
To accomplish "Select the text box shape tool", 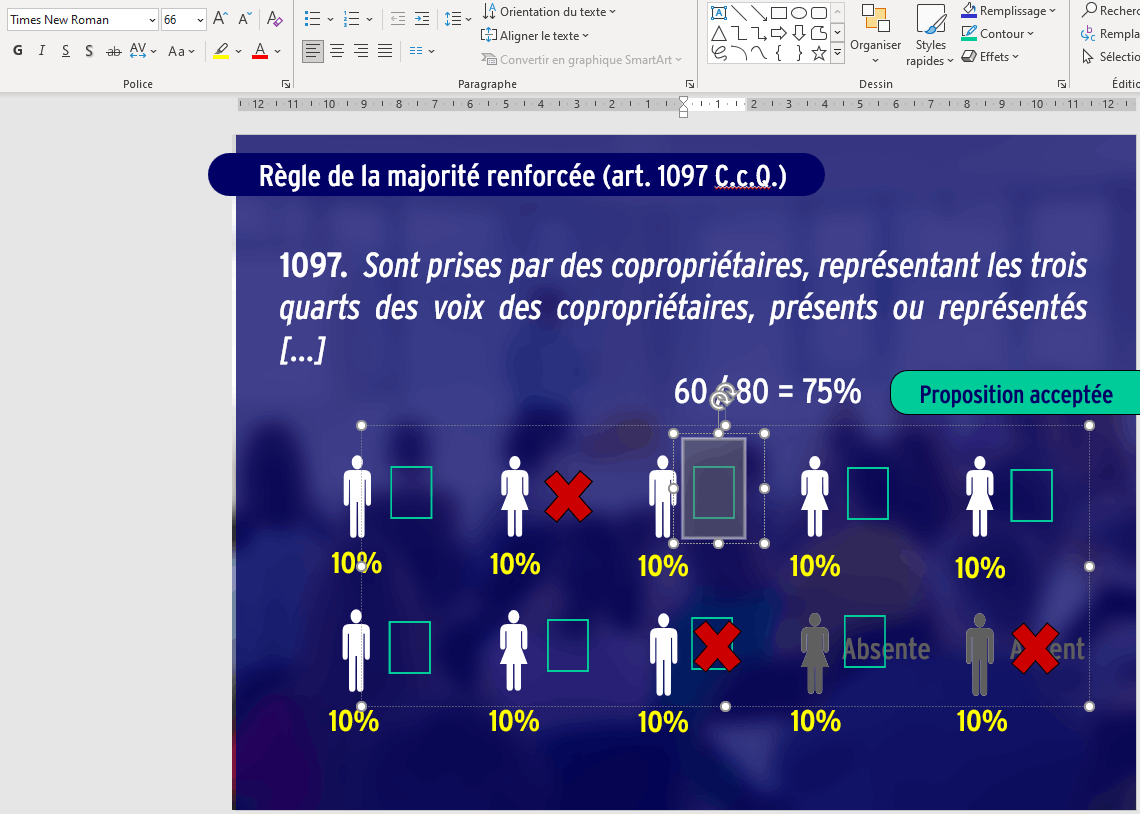I will point(719,13).
